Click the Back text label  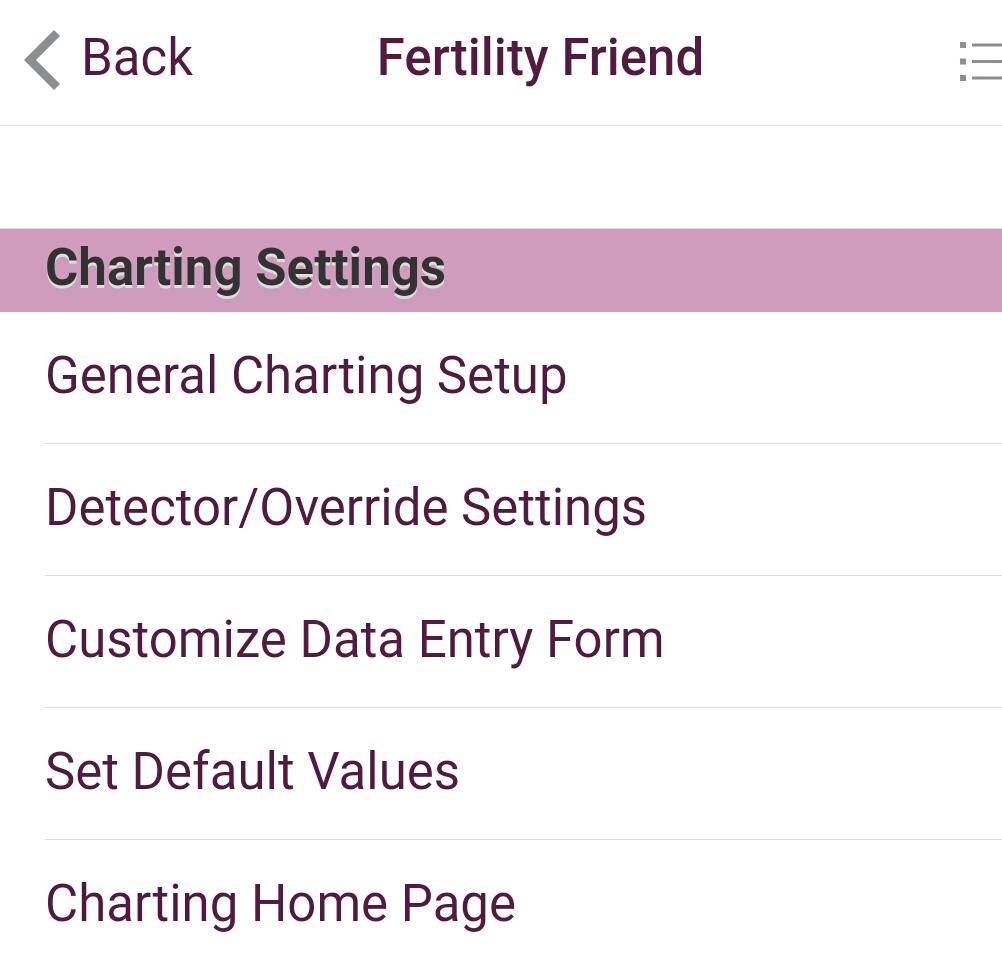pyautogui.click(x=136, y=58)
